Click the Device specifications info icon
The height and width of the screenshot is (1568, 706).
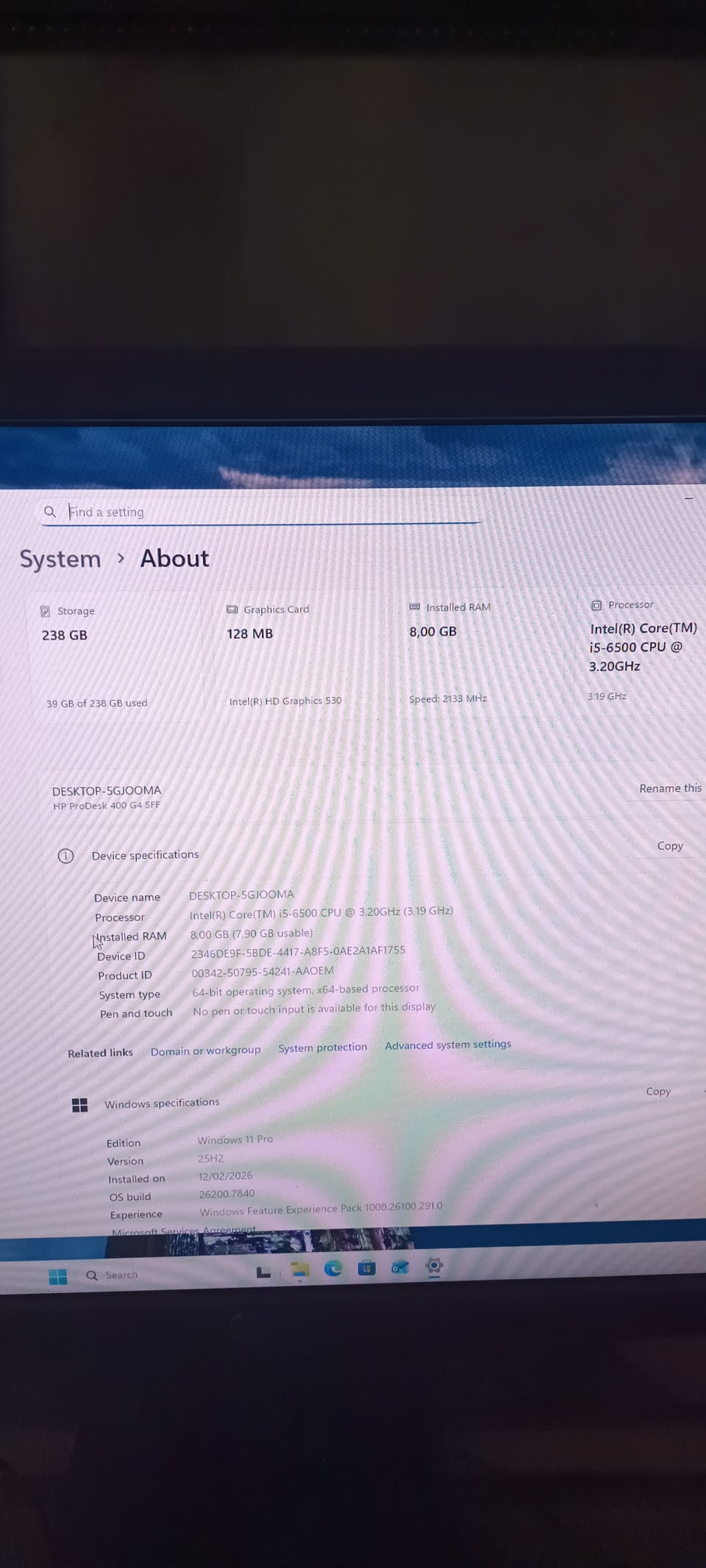pos(65,856)
